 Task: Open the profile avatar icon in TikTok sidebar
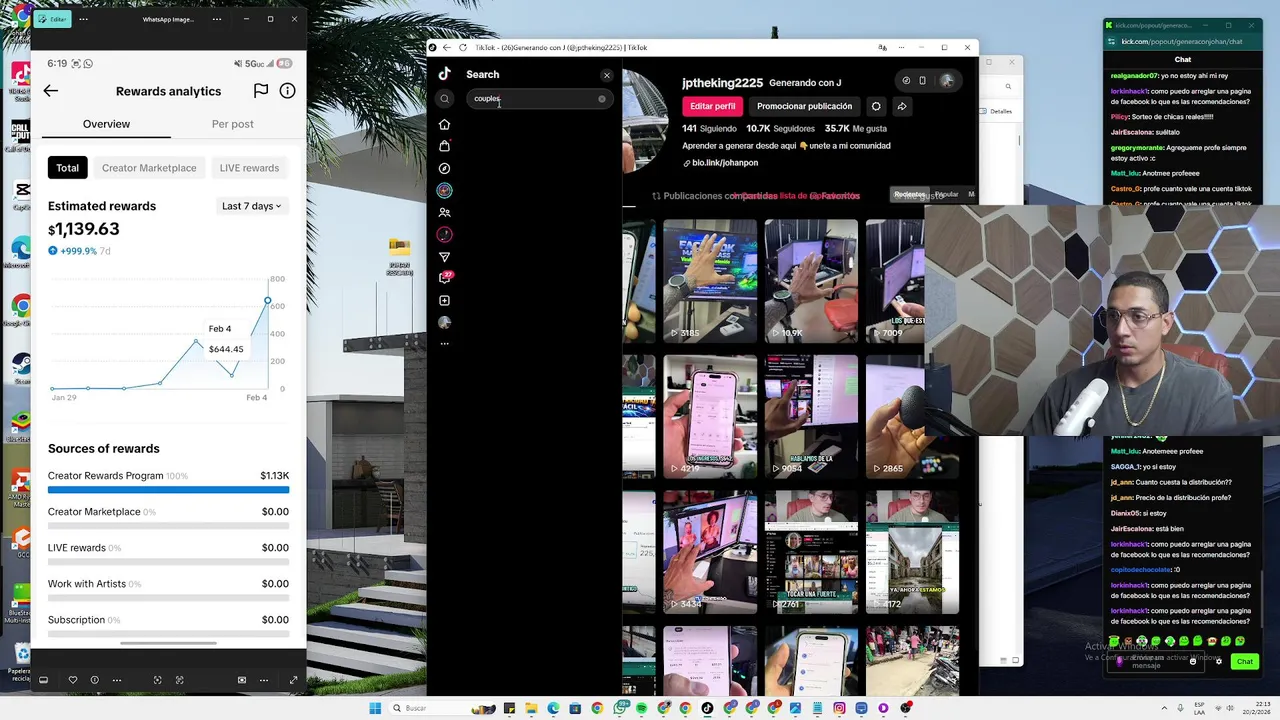[x=444, y=322]
